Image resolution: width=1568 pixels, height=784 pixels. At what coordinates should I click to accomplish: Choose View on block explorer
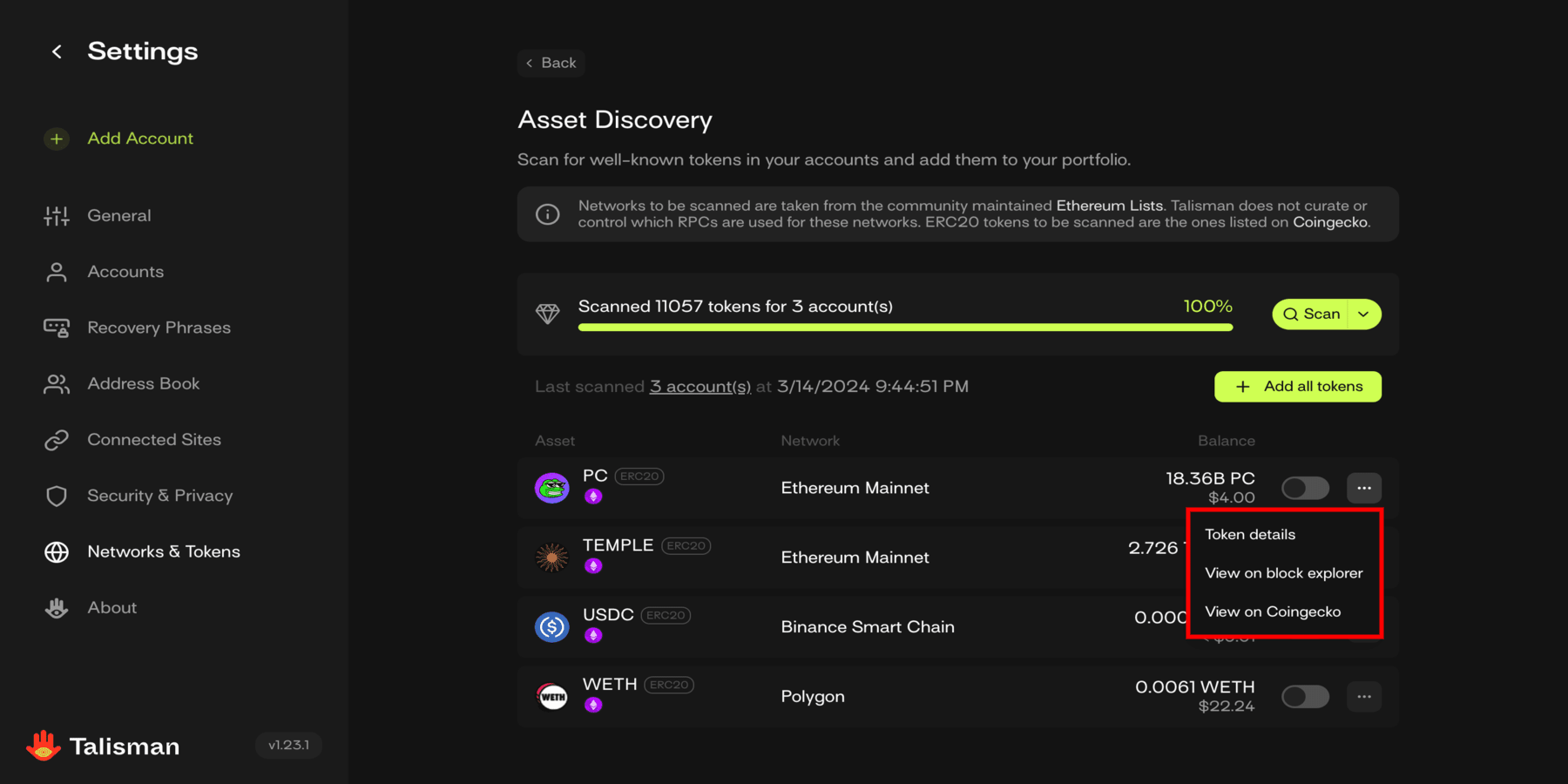click(x=1283, y=573)
